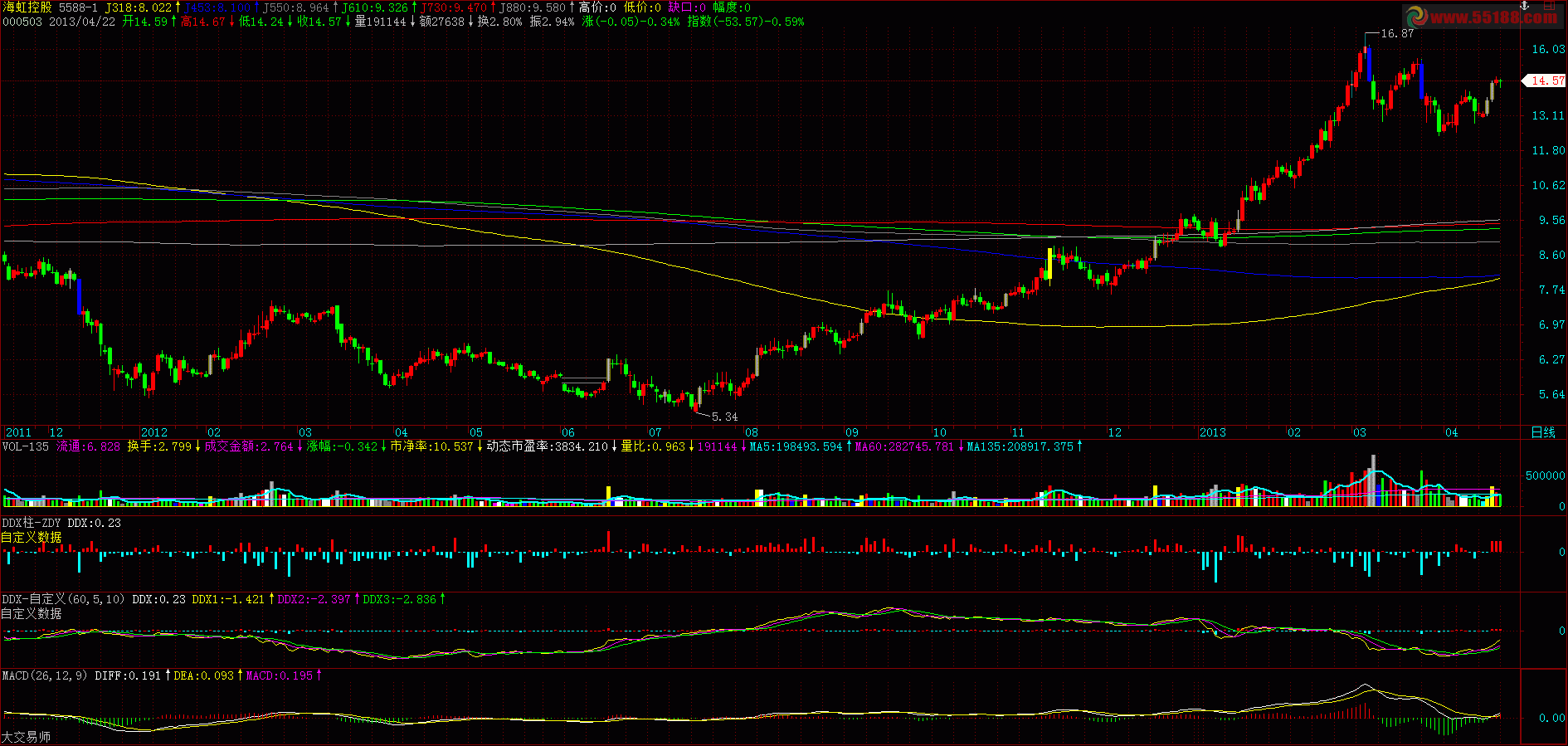The width and height of the screenshot is (1568, 746).
Task: Click the 2013 year marker on time axis
Action: 1213,432
